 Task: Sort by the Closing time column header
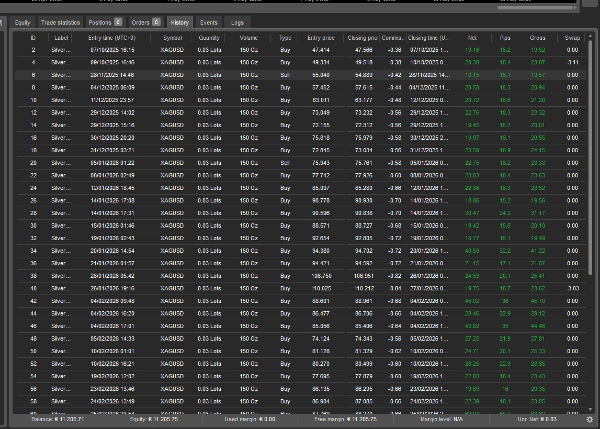428,38
